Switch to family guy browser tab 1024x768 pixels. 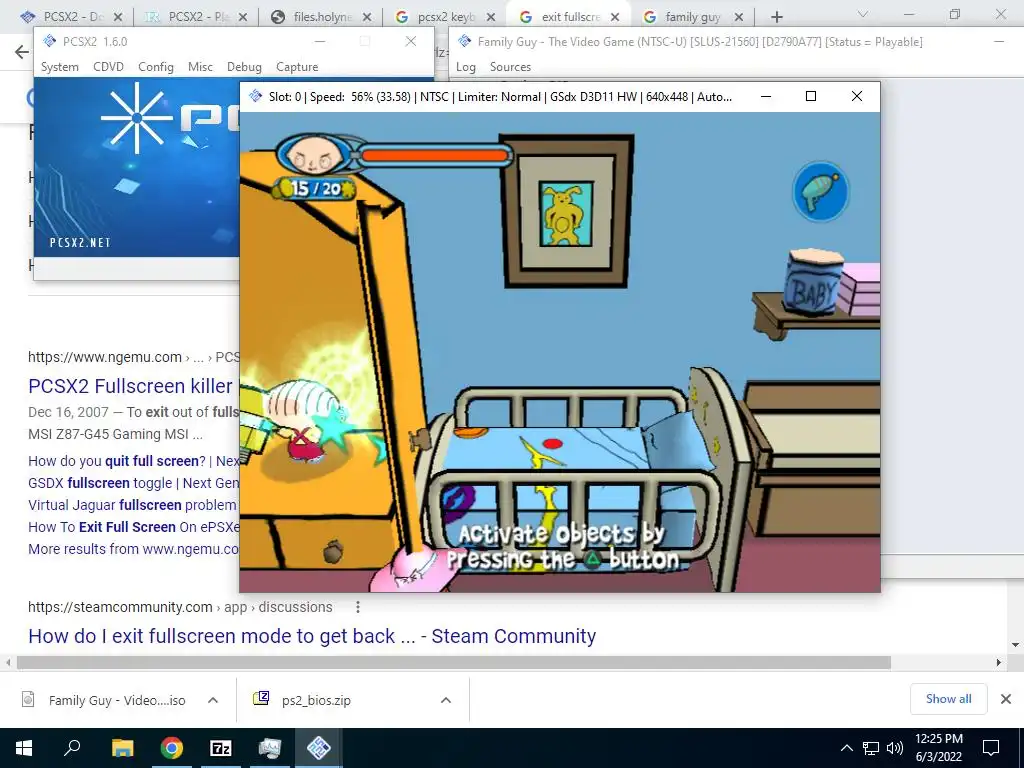click(692, 17)
